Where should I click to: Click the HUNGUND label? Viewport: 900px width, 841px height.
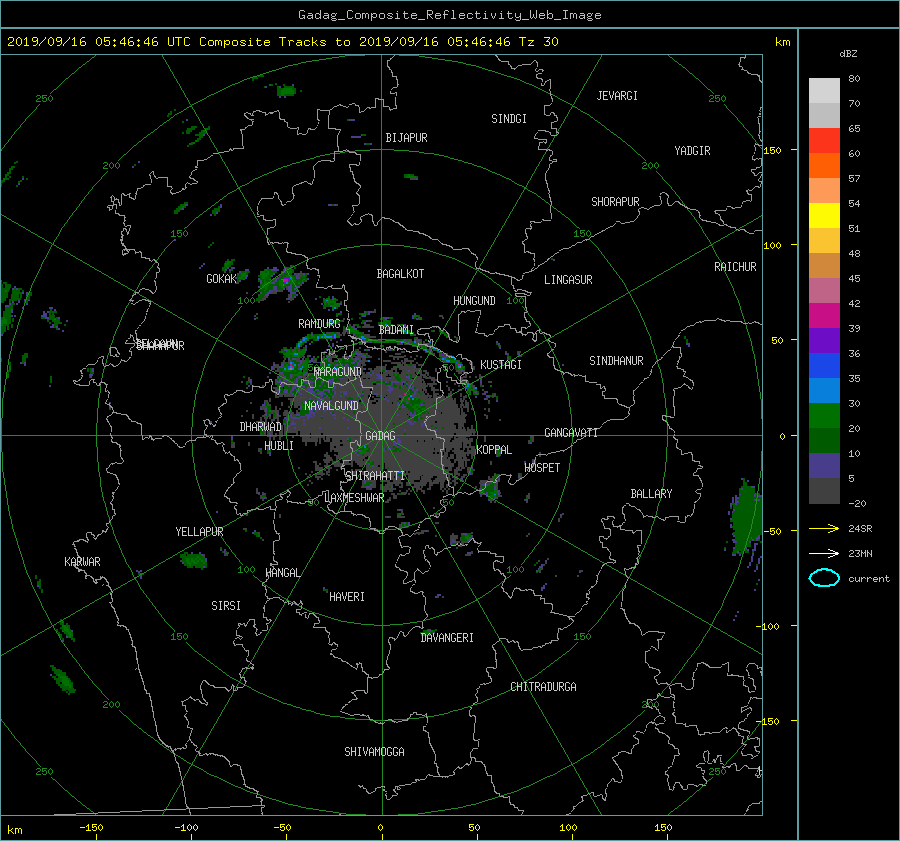(474, 300)
